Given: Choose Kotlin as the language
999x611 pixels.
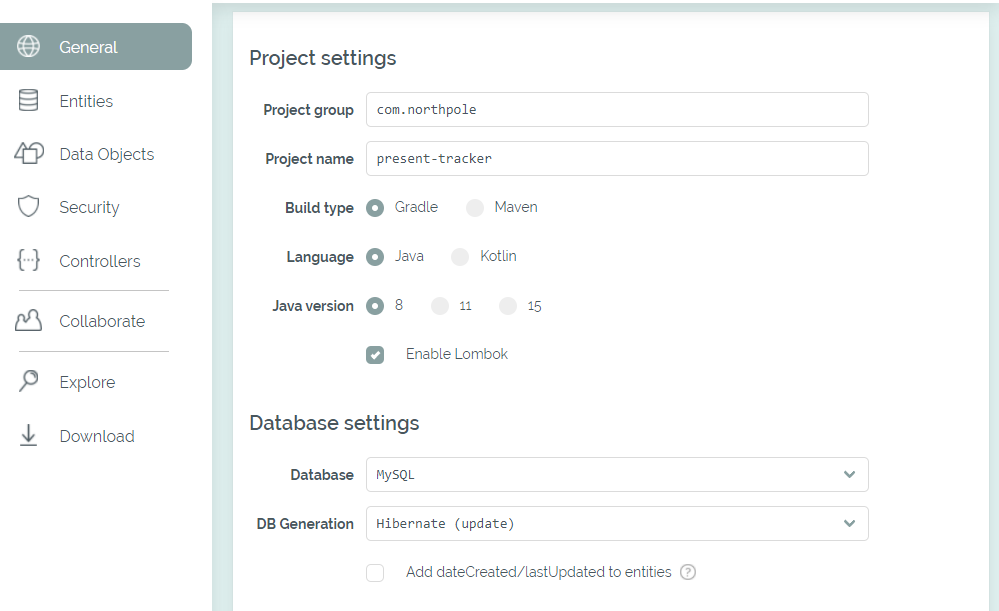Looking at the screenshot, I should pyautogui.click(x=460, y=257).
